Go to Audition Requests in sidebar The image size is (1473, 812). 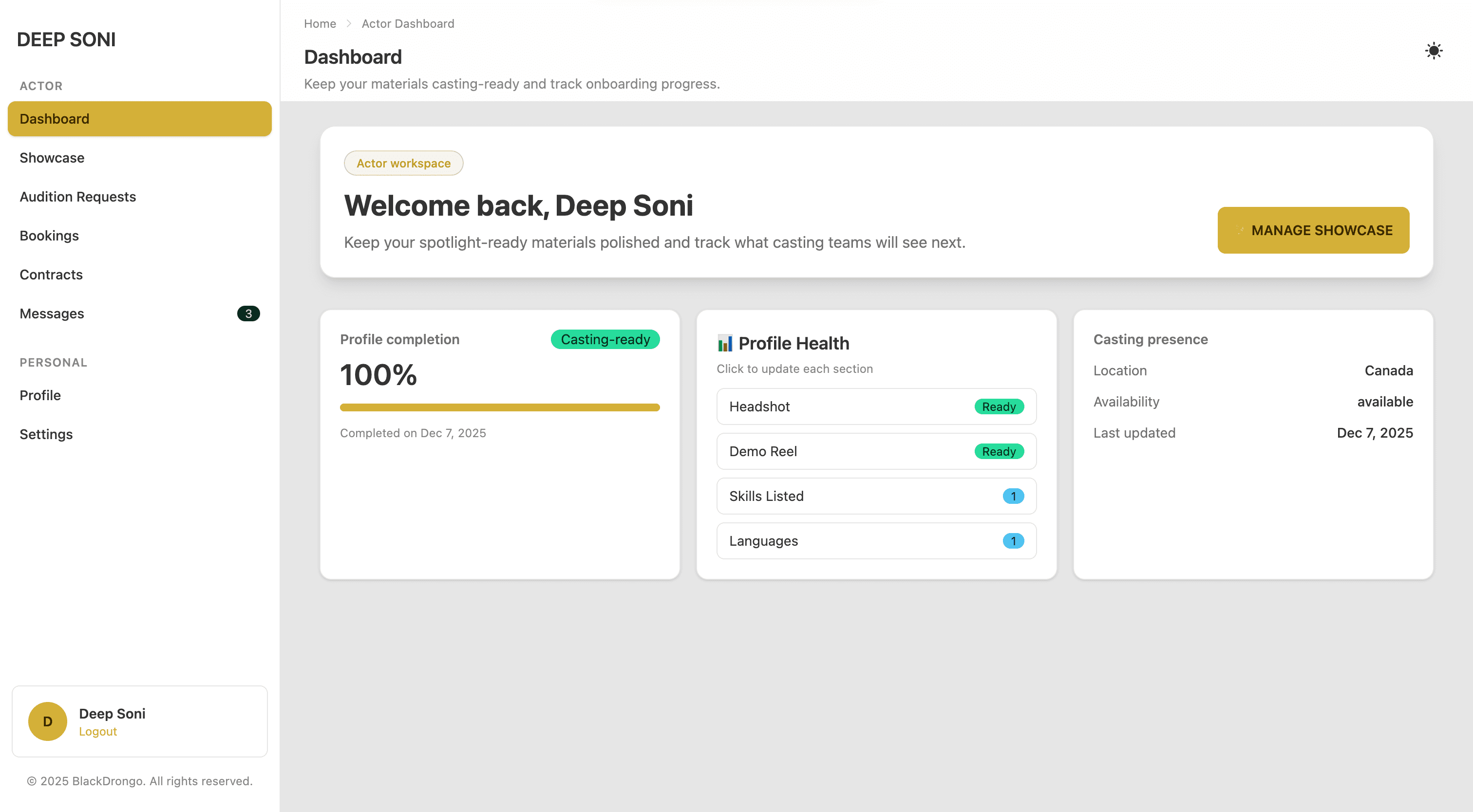coord(78,197)
